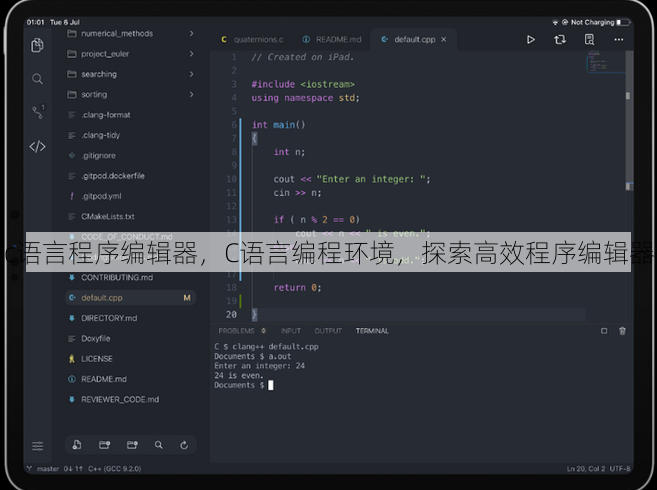Open the Search icon in activity bar
Viewport: 657px width, 490px height.
point(37,79)
